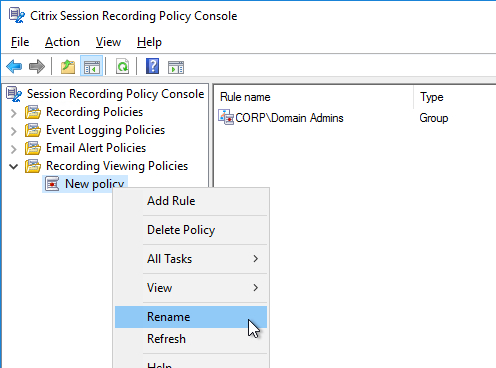Select the New policy tree item
The image size is (496, 368).
[x=94, y=184]
